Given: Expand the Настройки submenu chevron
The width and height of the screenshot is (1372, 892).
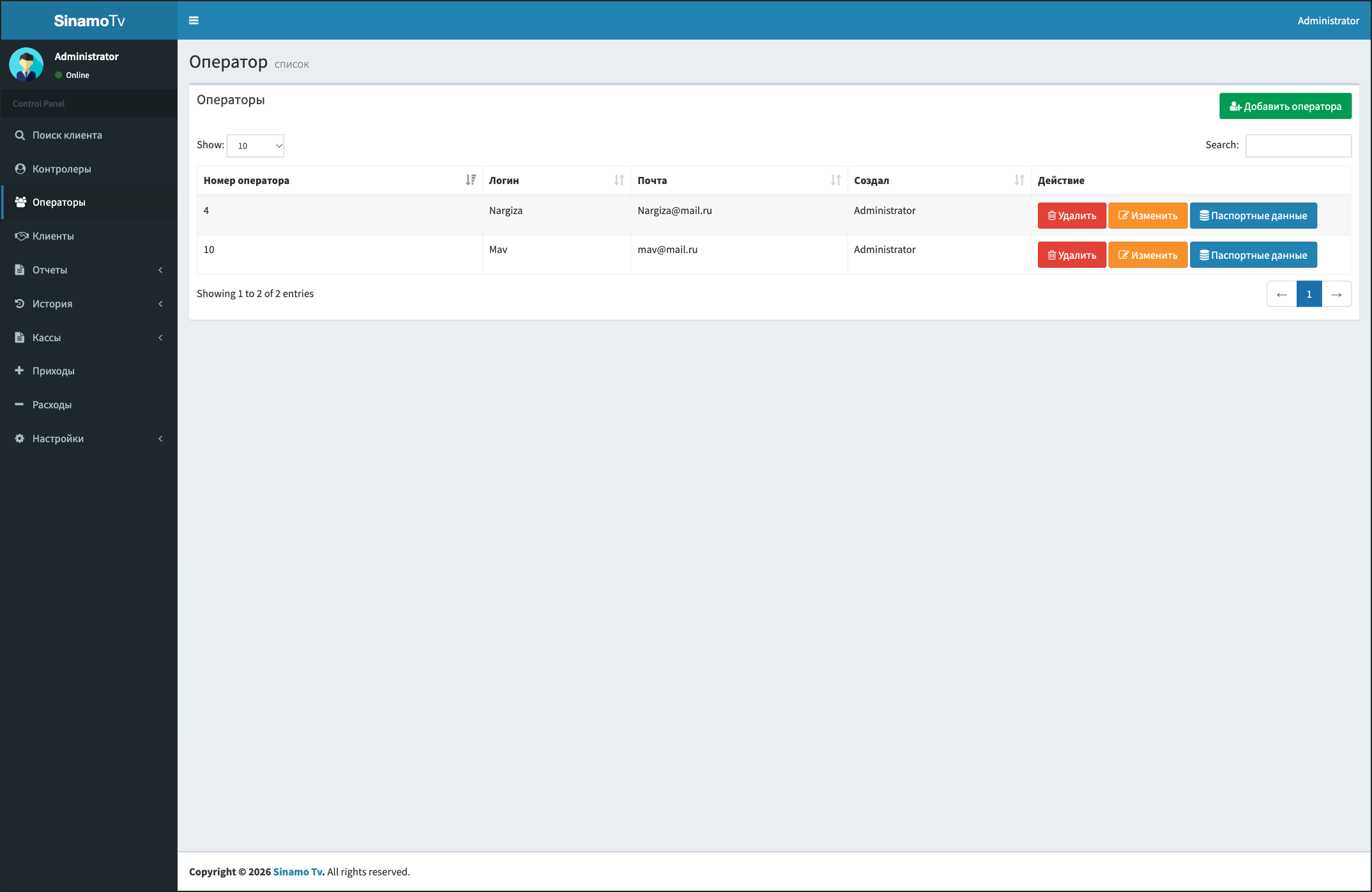Looking at the screenshot, I should point(160,438).
